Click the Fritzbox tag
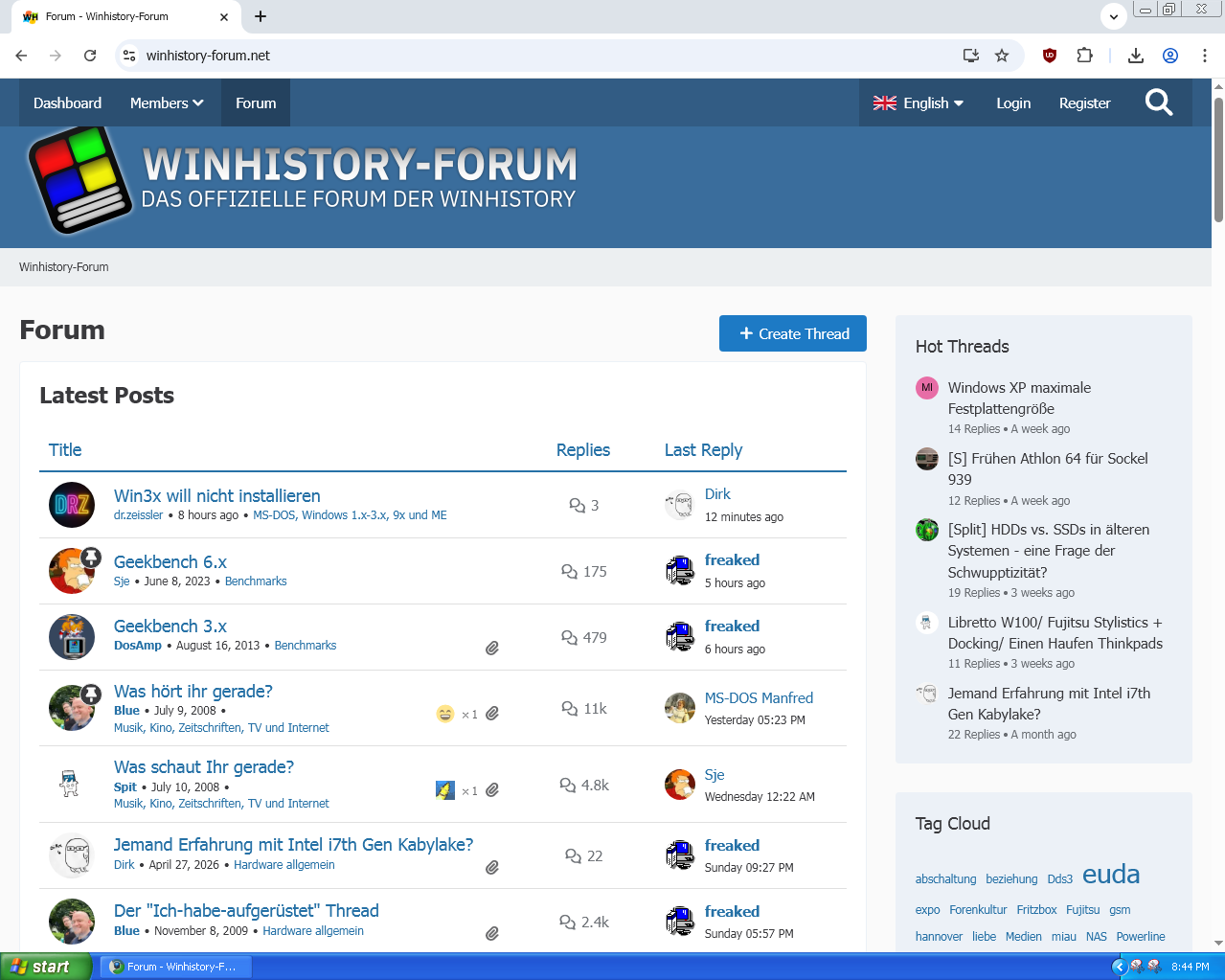Image resolution: width=1225 pixels, height=980 pixels. coord(1036,909)
